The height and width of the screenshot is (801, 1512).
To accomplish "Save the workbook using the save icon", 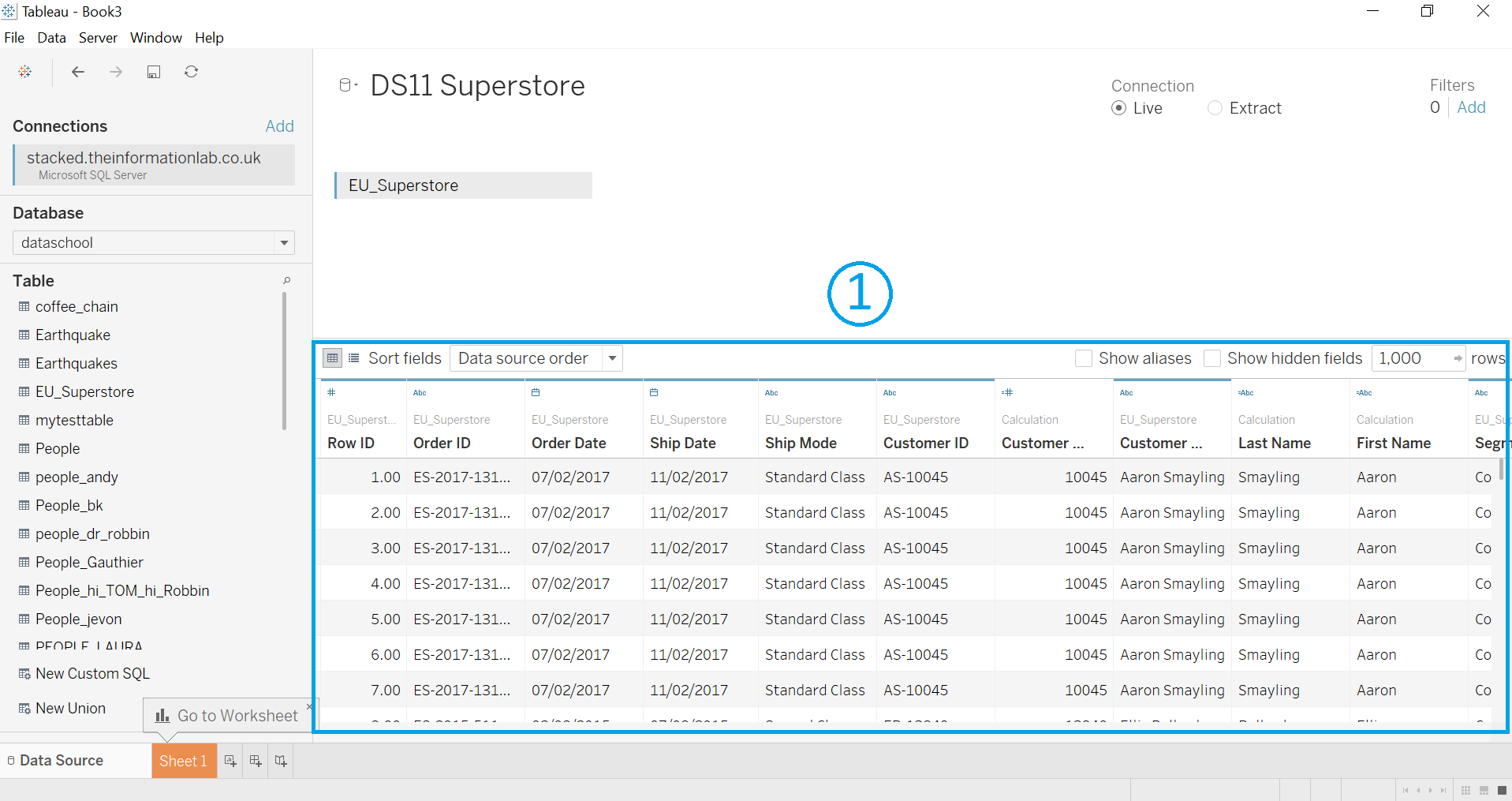I will (x=153, y=71).
